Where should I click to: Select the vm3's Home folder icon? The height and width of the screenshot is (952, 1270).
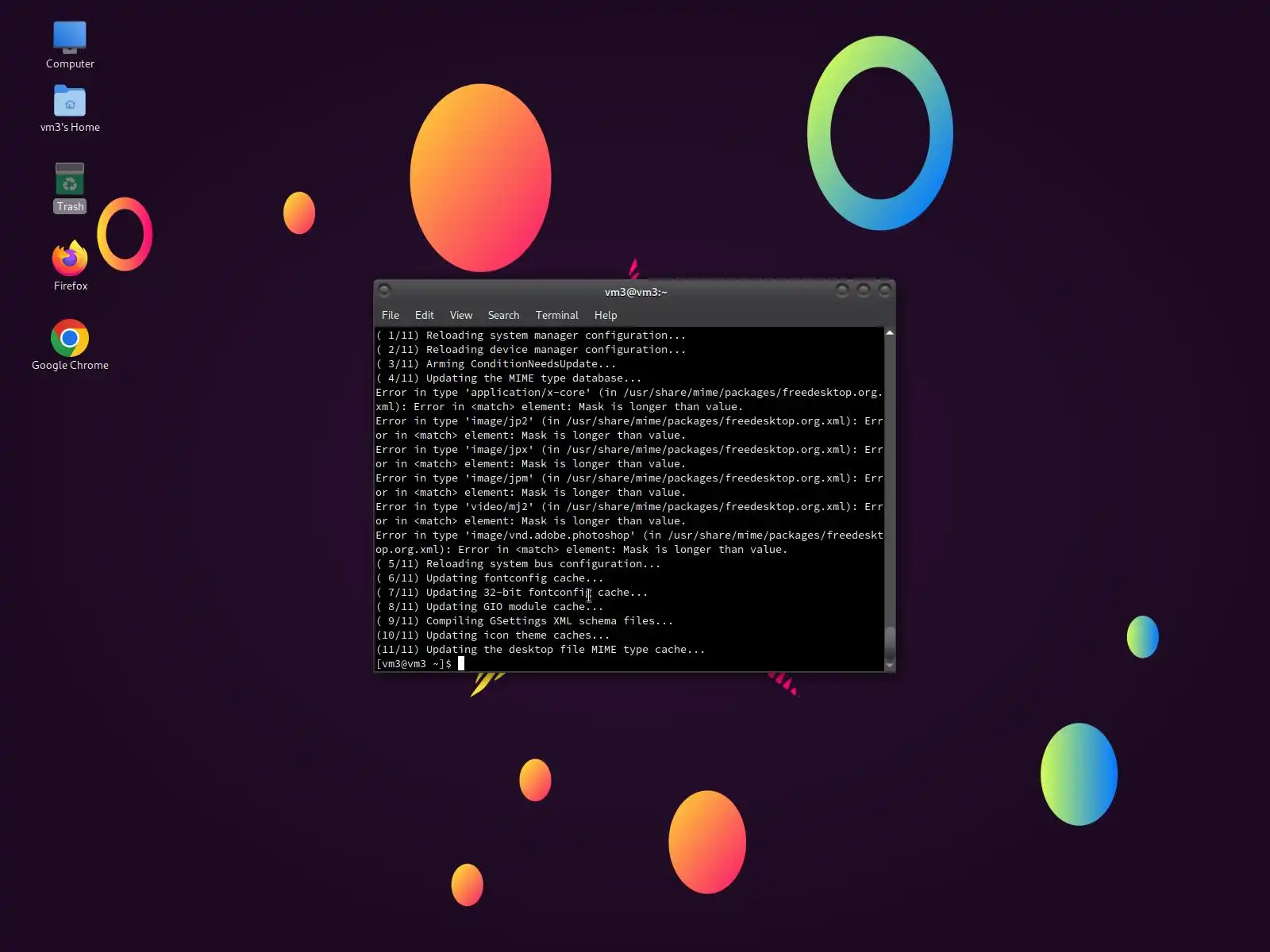pos(70,109)
